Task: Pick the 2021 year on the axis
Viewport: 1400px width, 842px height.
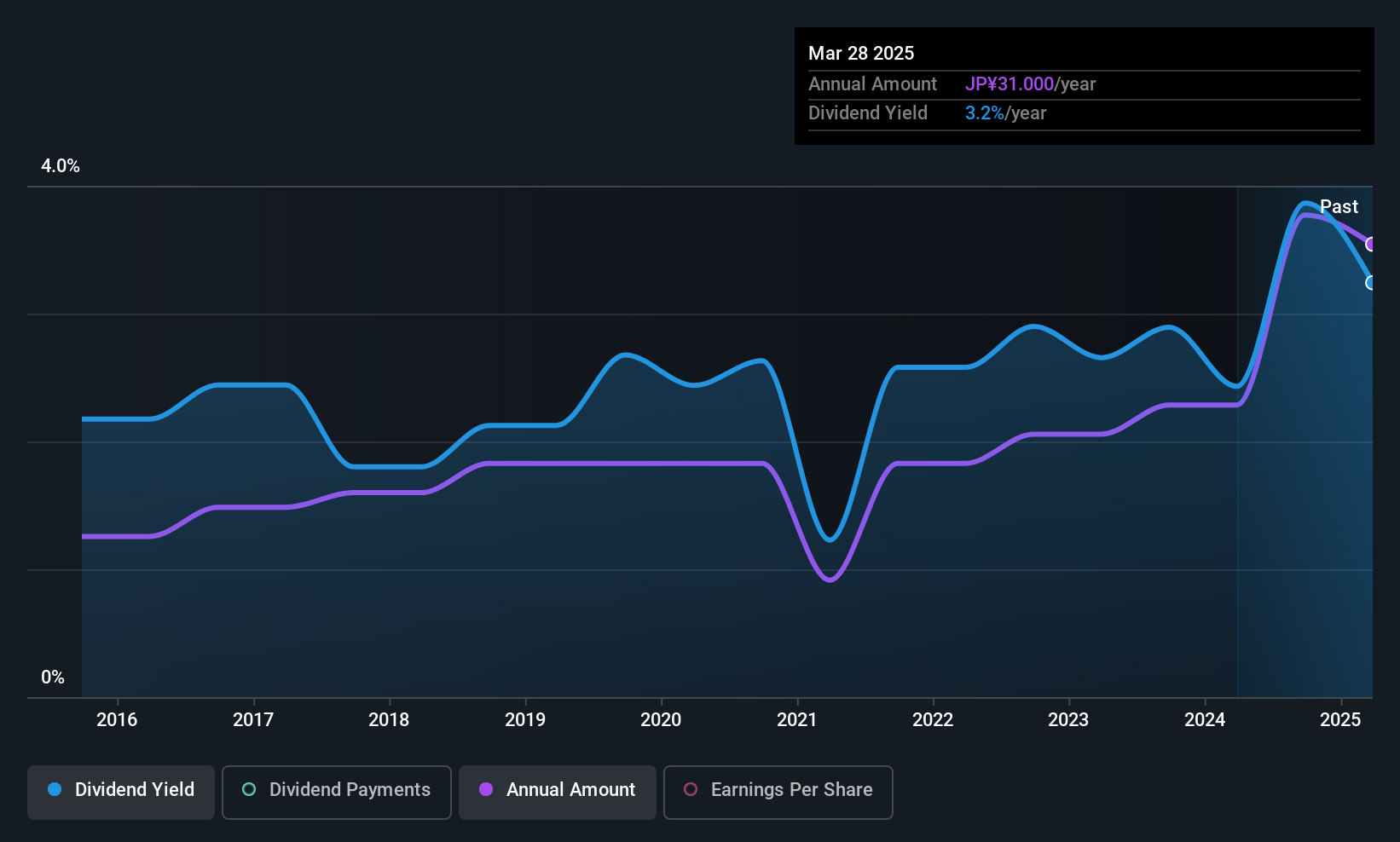Action: 797,720
